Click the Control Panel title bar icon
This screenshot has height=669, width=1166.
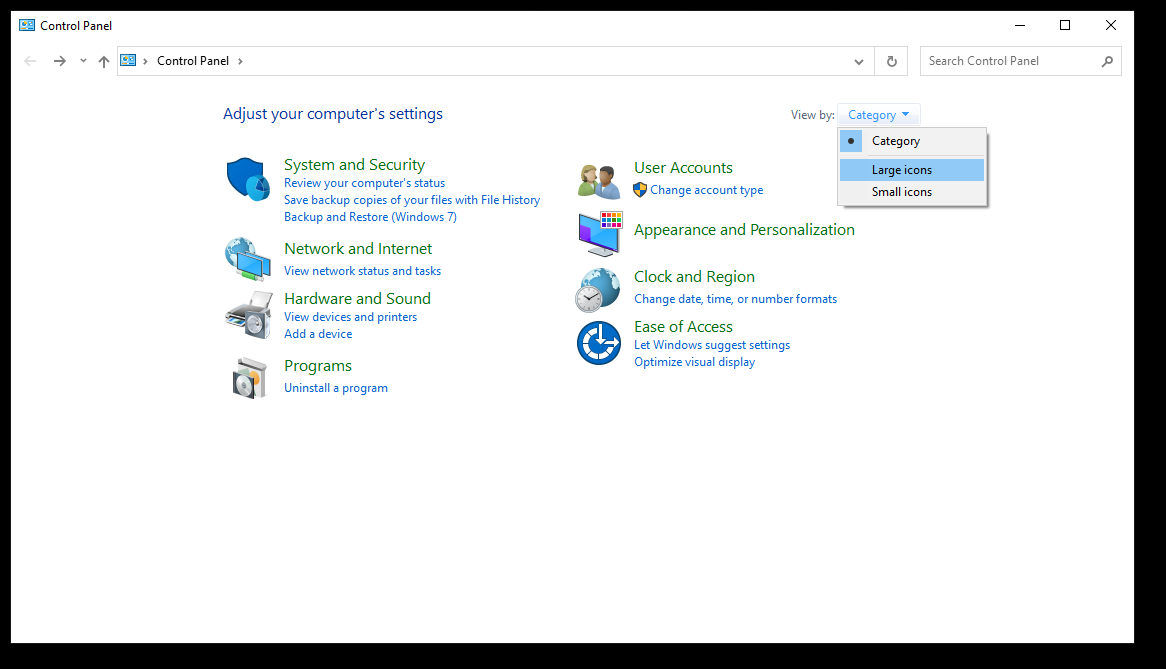[27, 25]
